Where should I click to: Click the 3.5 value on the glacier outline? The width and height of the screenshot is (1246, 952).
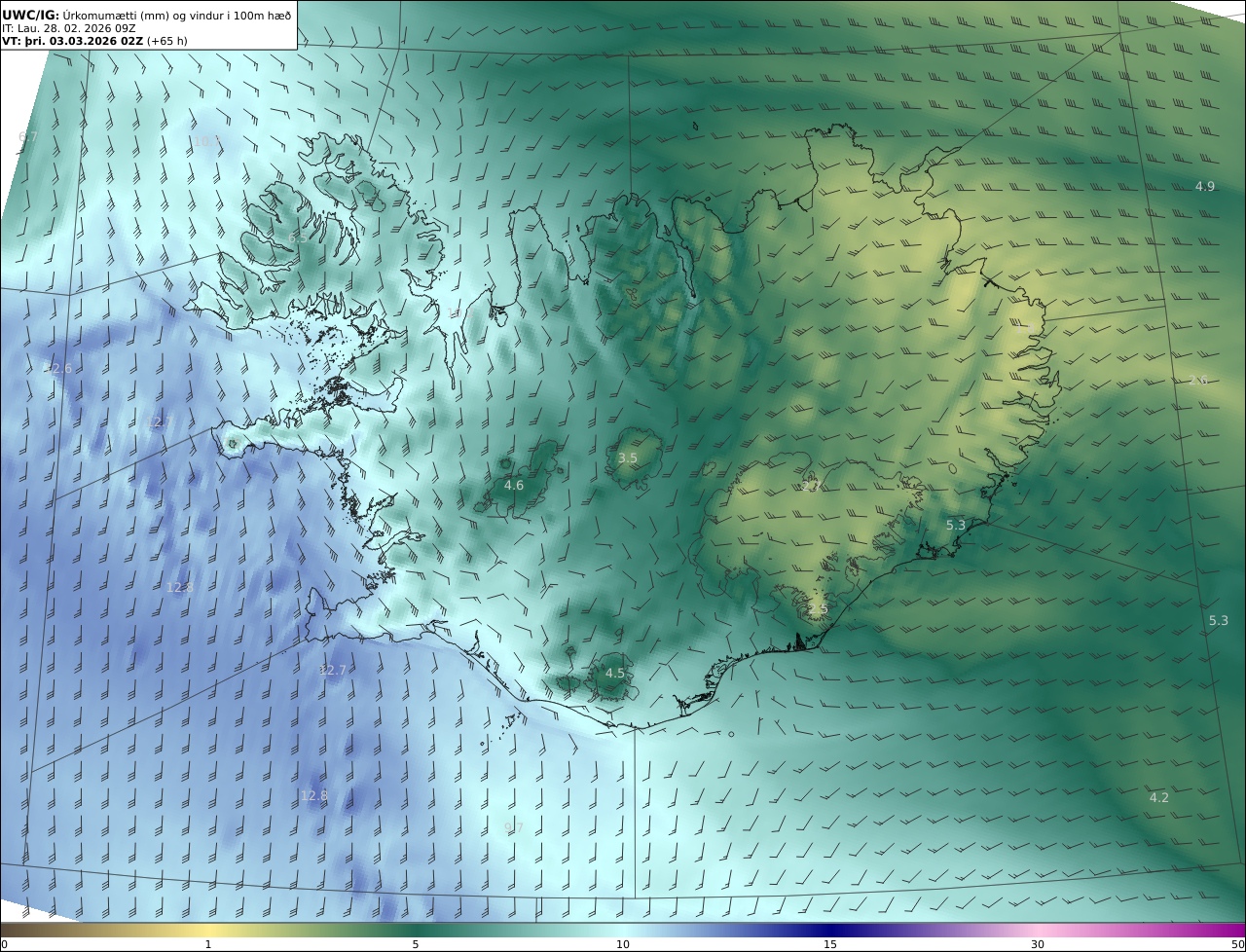[628, 458]
